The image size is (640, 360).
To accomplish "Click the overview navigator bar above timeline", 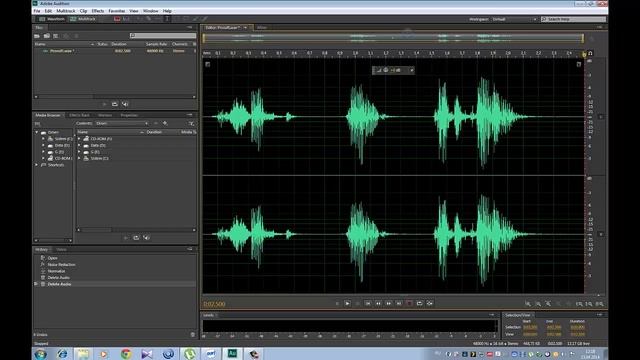I will click(393, 38).
